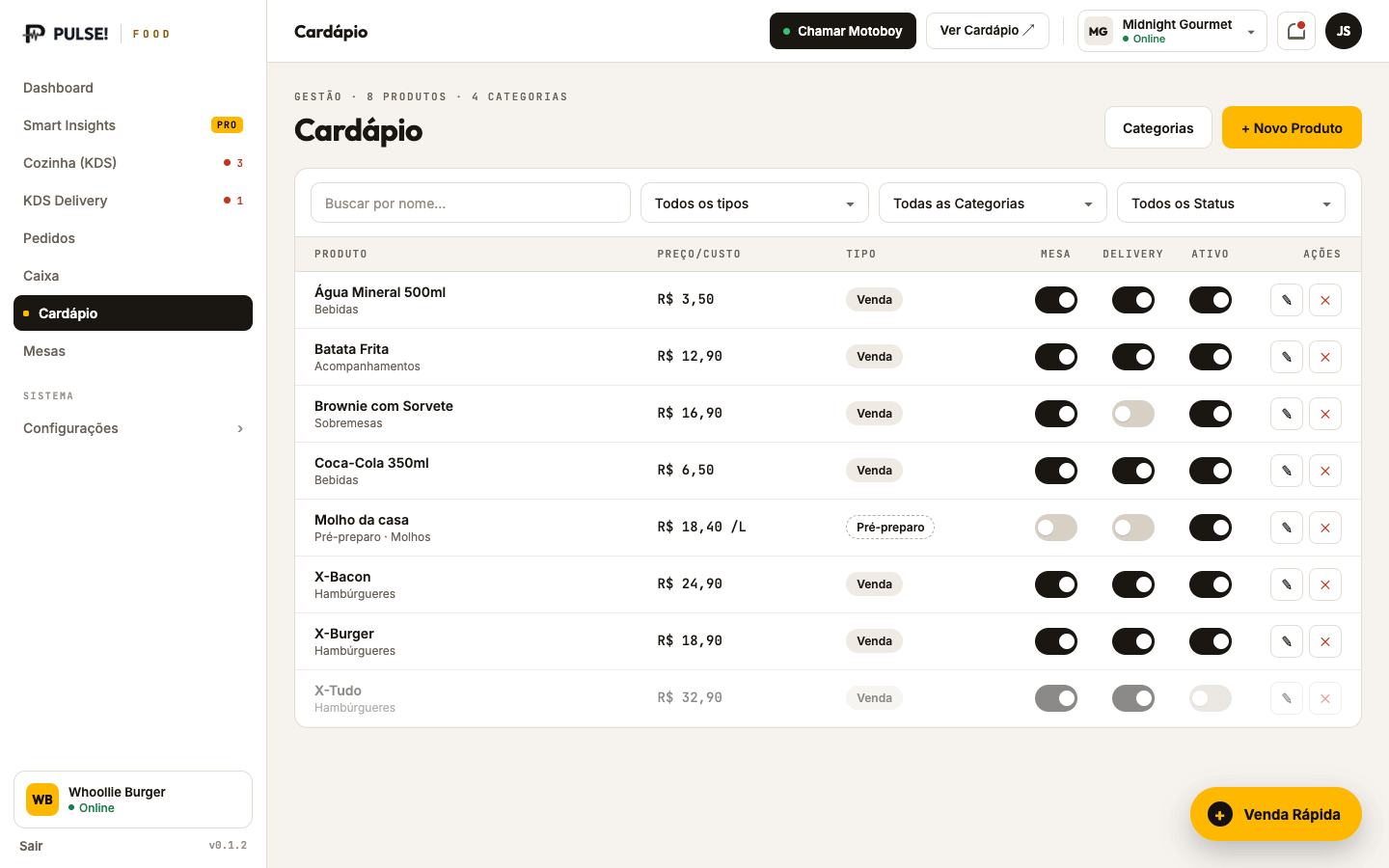Click the Buscar por nome search field
Image resolution: width=1389 pixels, height=868 pixels.
pyautogui.click(x=471, y=203)
